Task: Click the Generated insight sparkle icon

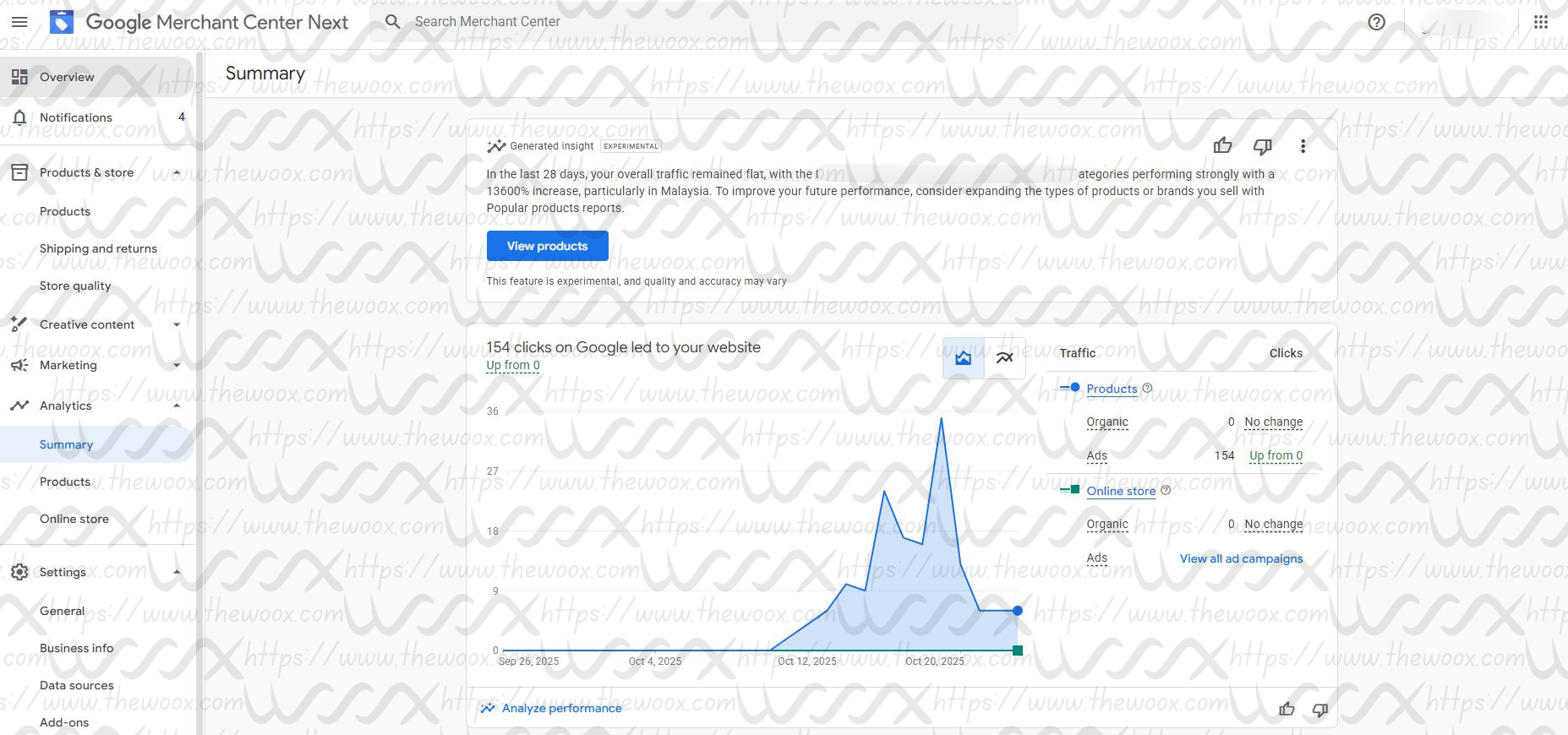Action: [496, 146]
